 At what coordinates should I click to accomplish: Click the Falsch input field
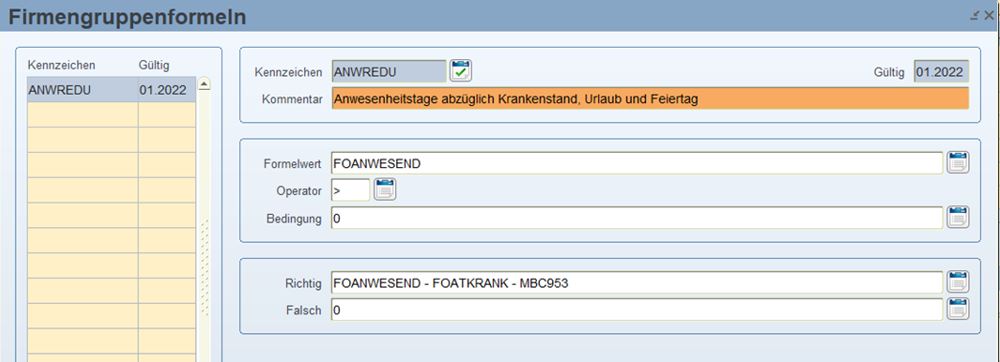click(x=637, y=310)
